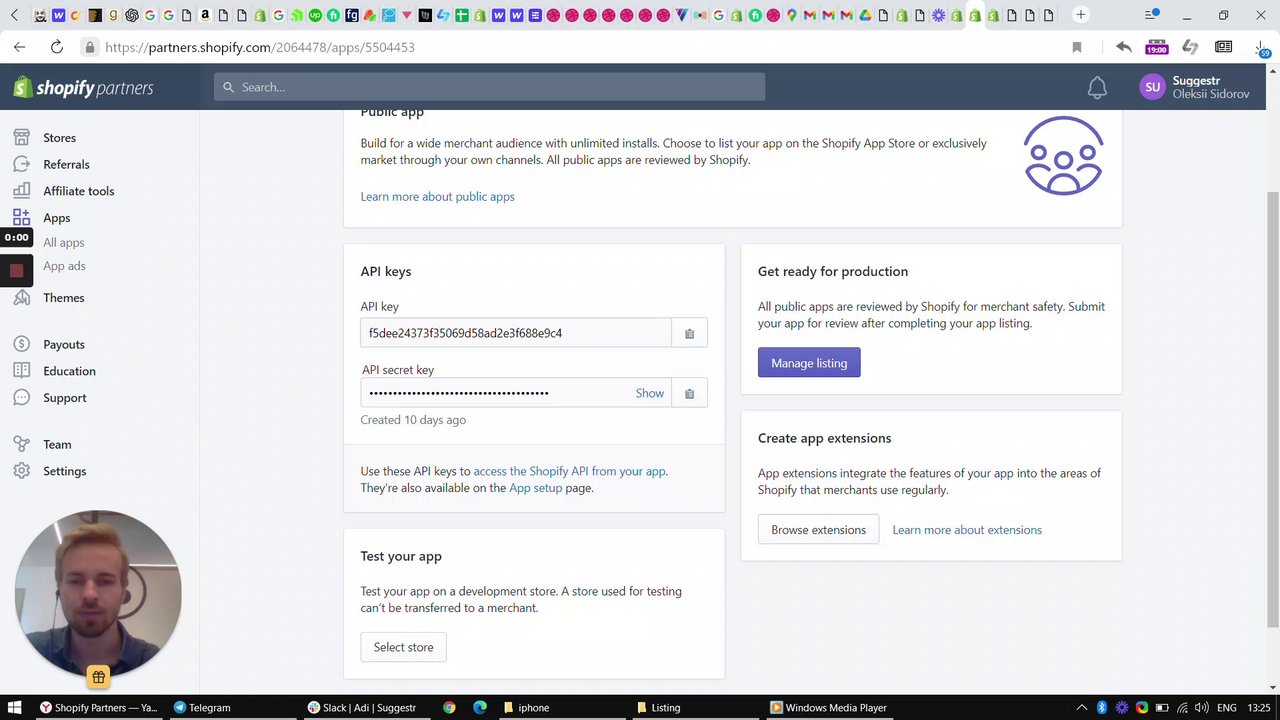This screenshot has height=720, width=1280.
Task: Click the Manage listing button
Action: pyautogui.click(x=809, y=363)
